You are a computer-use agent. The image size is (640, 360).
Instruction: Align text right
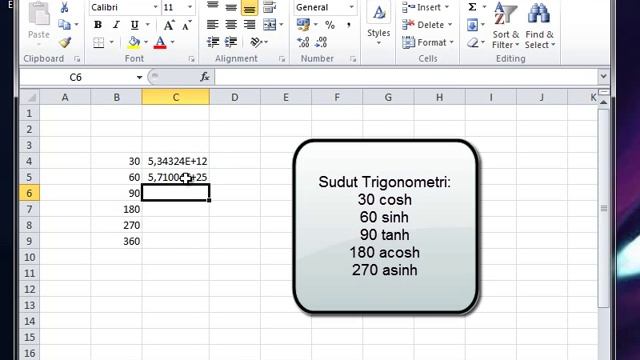tap(249, 24)
